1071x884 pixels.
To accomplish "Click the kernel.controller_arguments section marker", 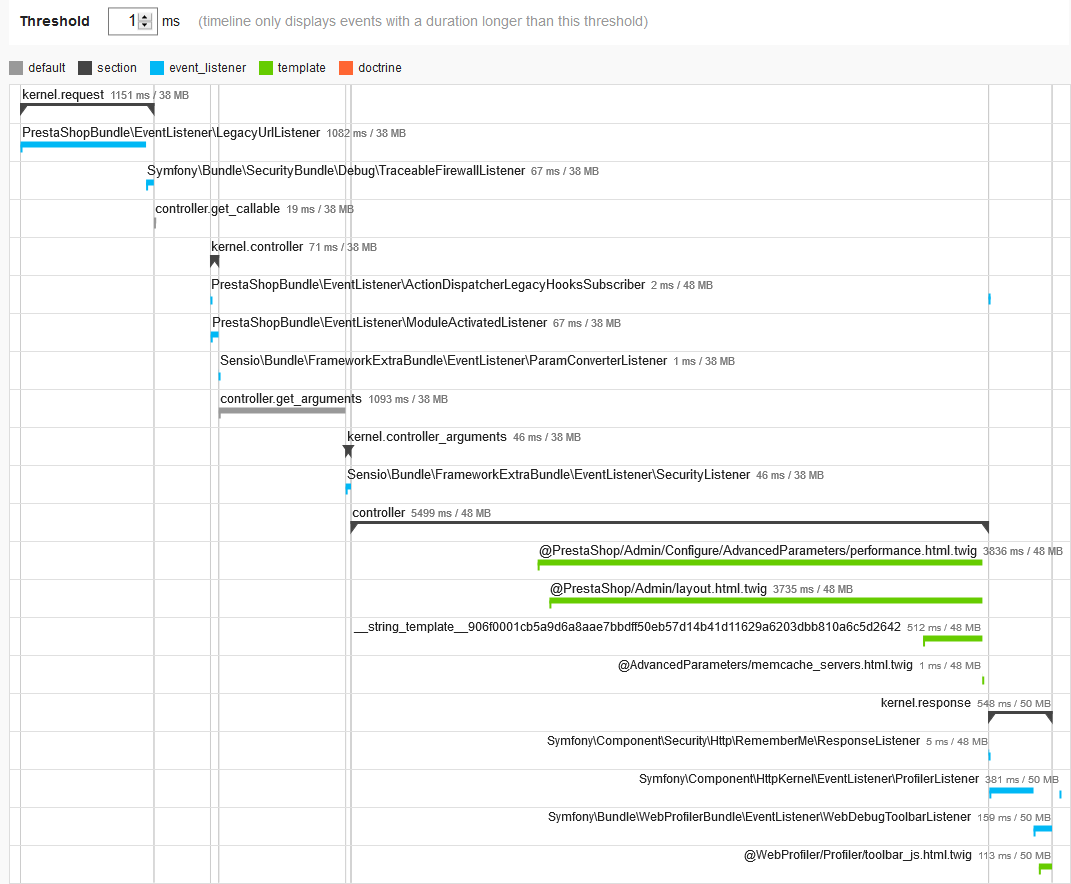I will click(x=348, y=451).
